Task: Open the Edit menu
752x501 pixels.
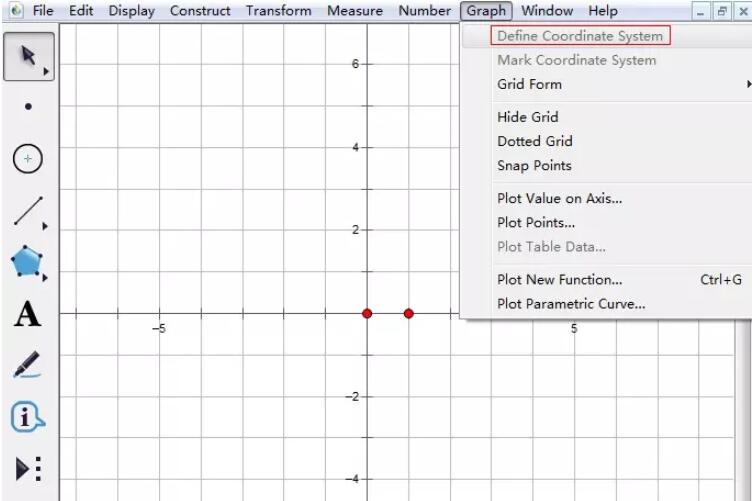Action: coord(81,11)
